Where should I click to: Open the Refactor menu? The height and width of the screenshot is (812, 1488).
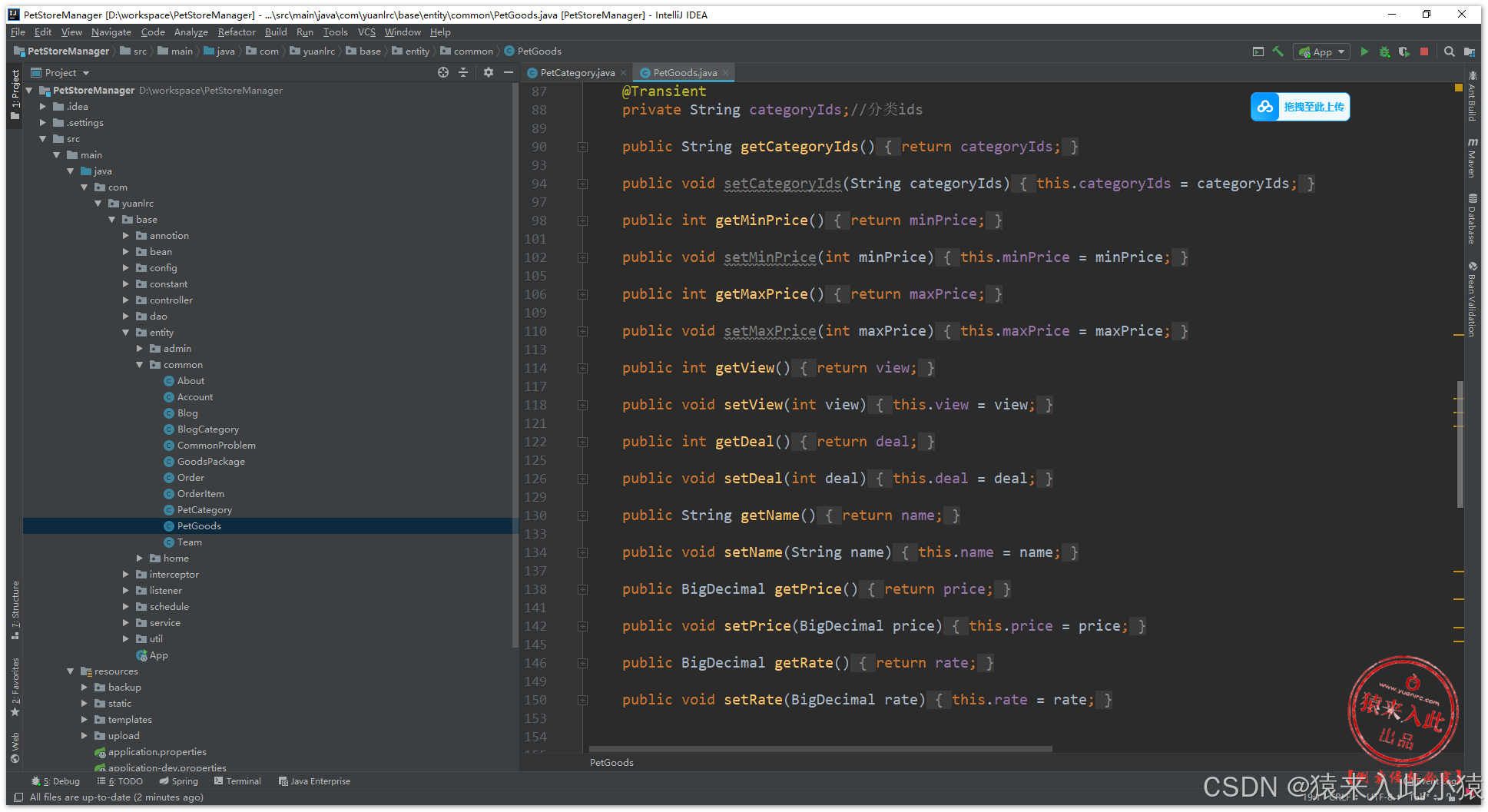[237, 32]
